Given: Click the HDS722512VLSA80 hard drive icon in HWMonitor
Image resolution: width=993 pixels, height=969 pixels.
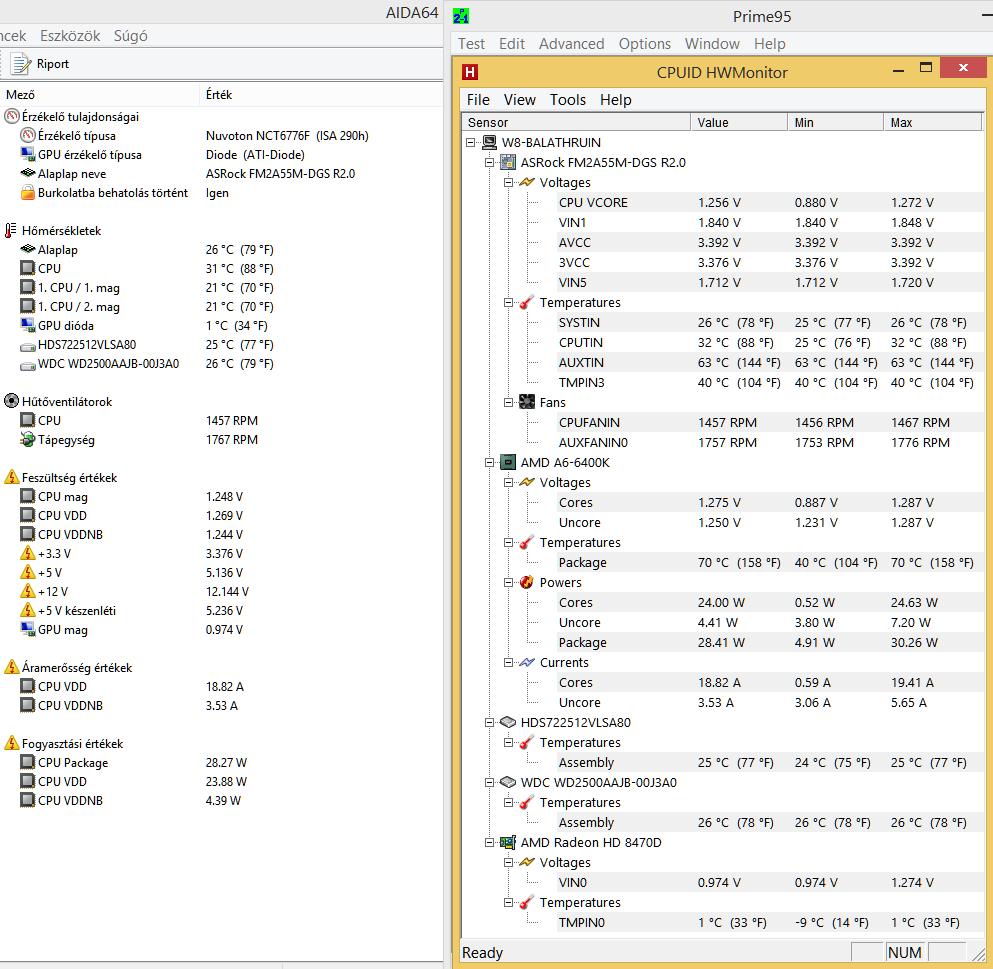Looking at the screenshot, I should pos(508,722).
